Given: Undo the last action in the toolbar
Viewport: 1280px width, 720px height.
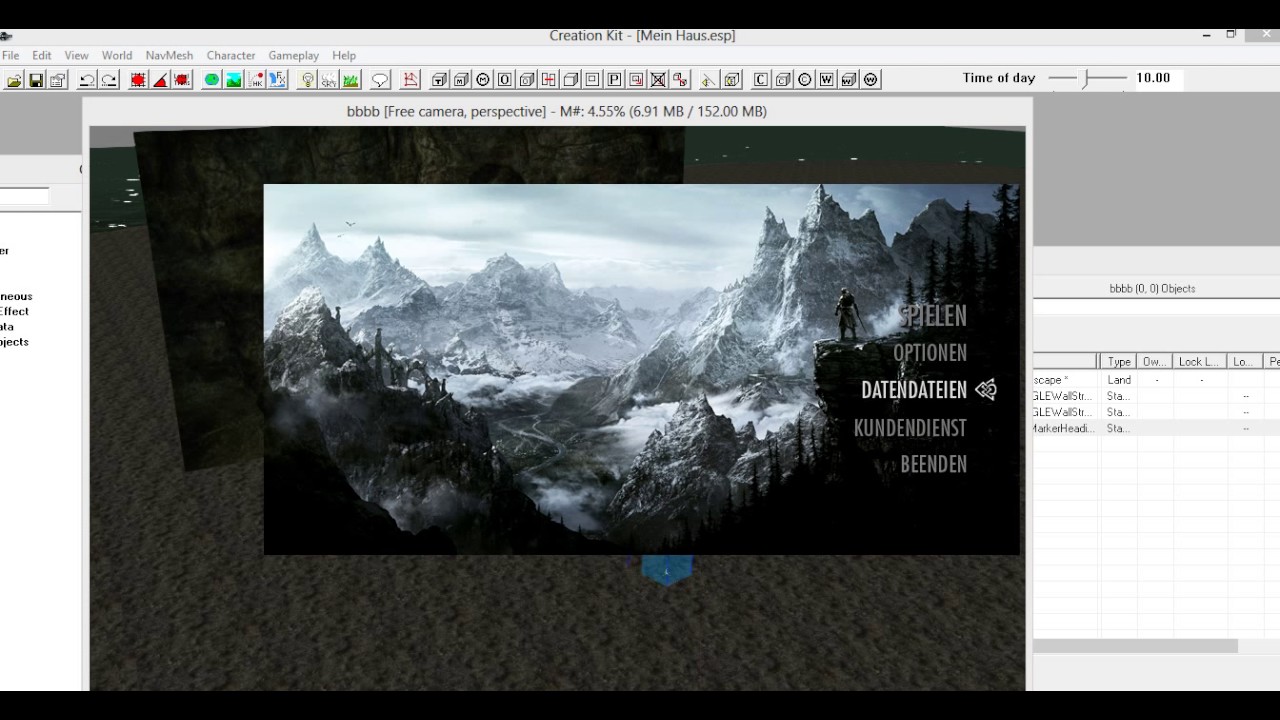Looking at the screenshot, I should 87,79.
